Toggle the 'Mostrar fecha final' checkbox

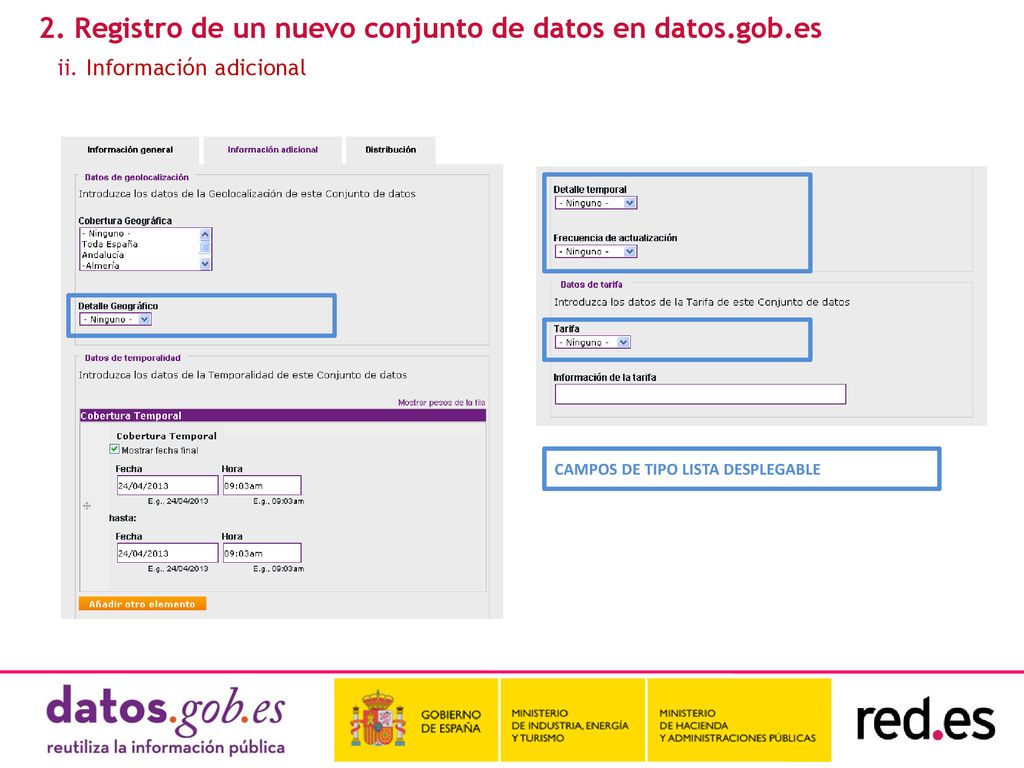tap(114, 449)
